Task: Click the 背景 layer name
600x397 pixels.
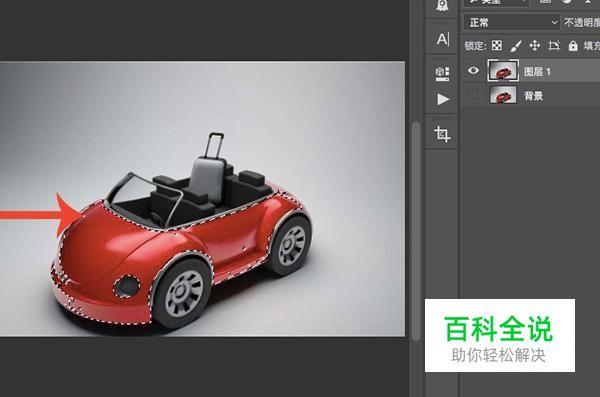Action: [533, 96]
